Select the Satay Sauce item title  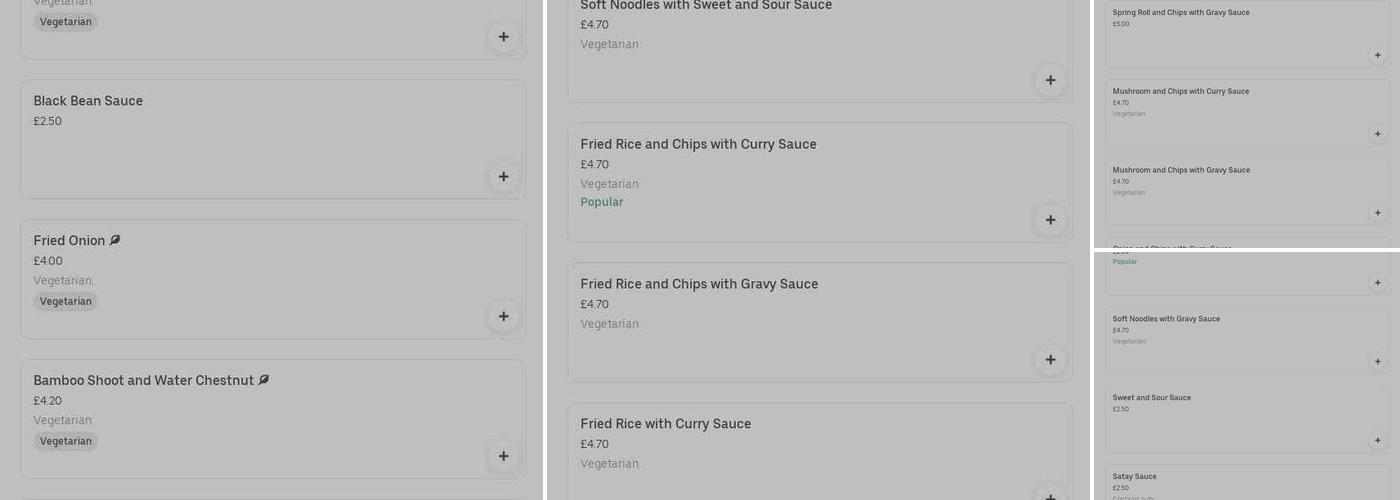pyautogui.click(x=1134, y=477)
